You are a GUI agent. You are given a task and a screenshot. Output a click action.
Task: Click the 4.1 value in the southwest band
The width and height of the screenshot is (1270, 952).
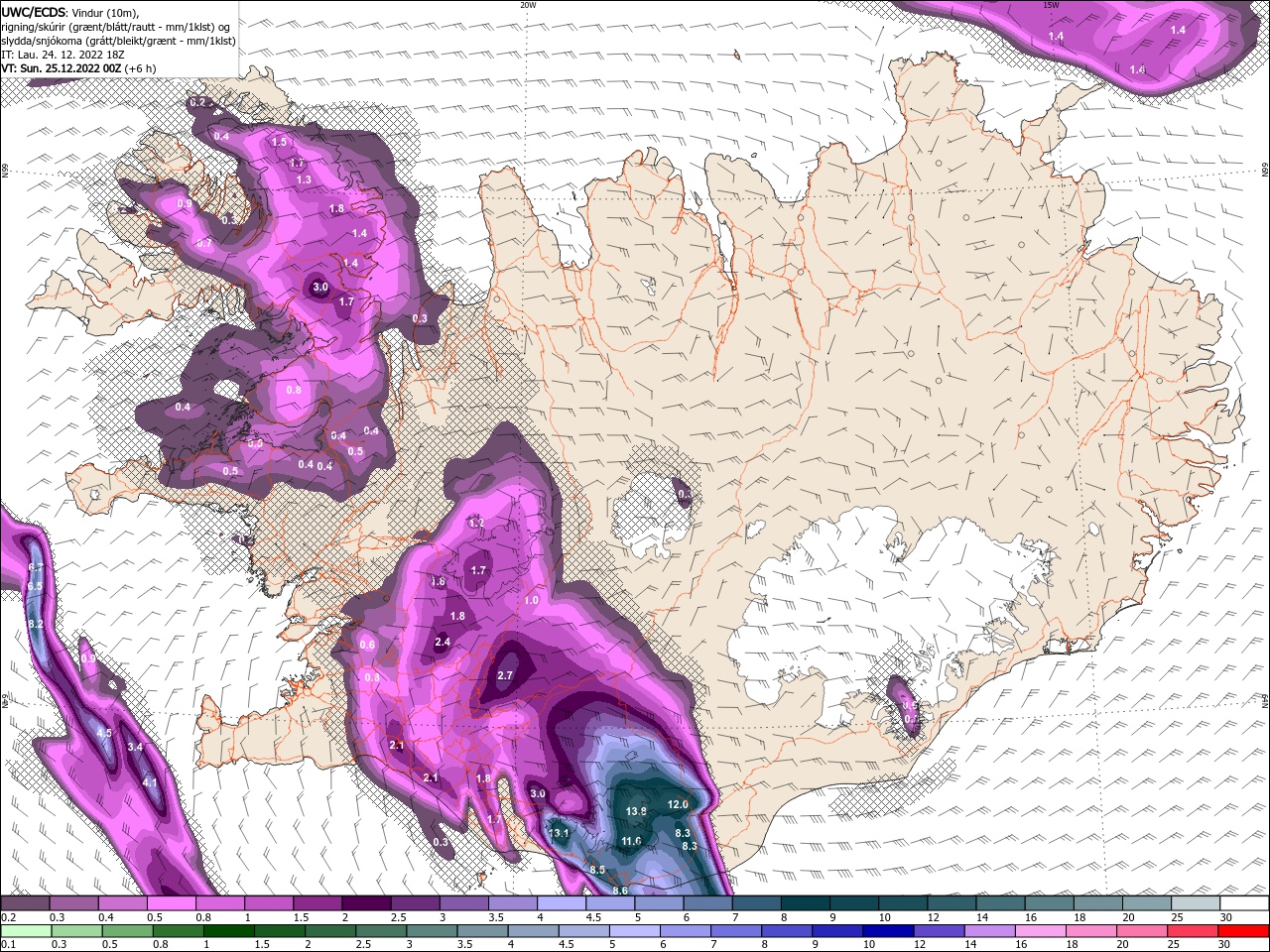[150, 782]
